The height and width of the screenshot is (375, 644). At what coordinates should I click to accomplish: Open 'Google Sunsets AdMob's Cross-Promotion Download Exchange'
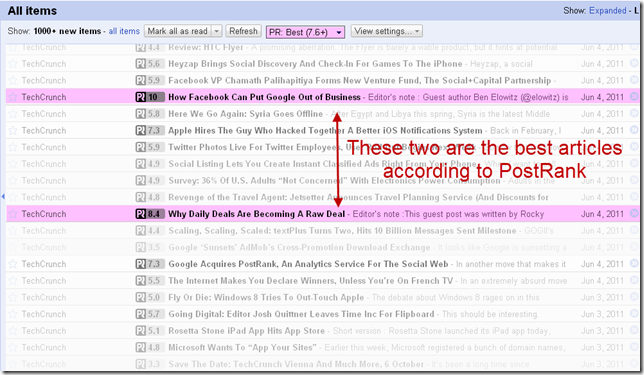pos(299,247)
